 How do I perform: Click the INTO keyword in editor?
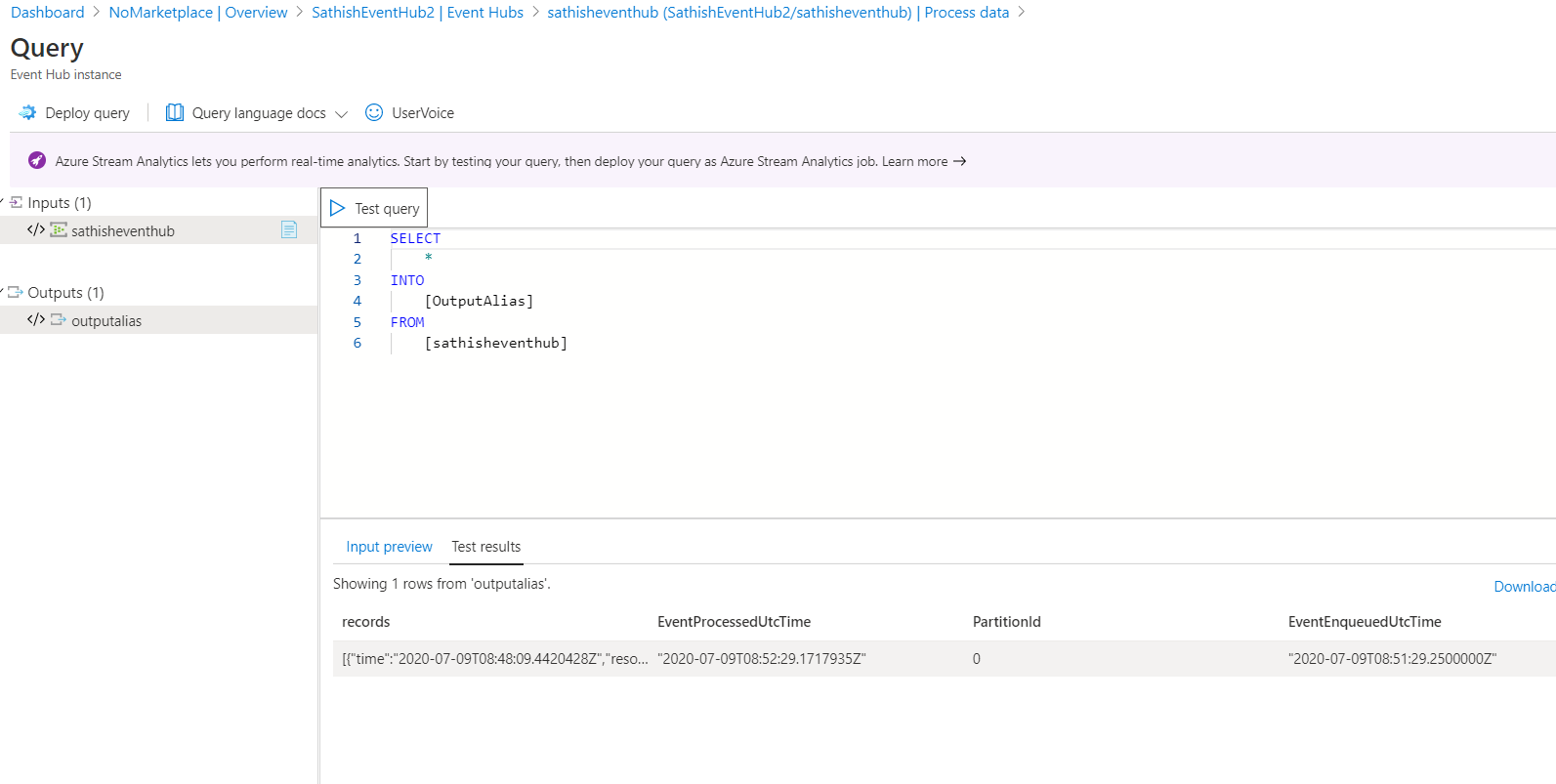pyautogui.click(x=407, y=280)
